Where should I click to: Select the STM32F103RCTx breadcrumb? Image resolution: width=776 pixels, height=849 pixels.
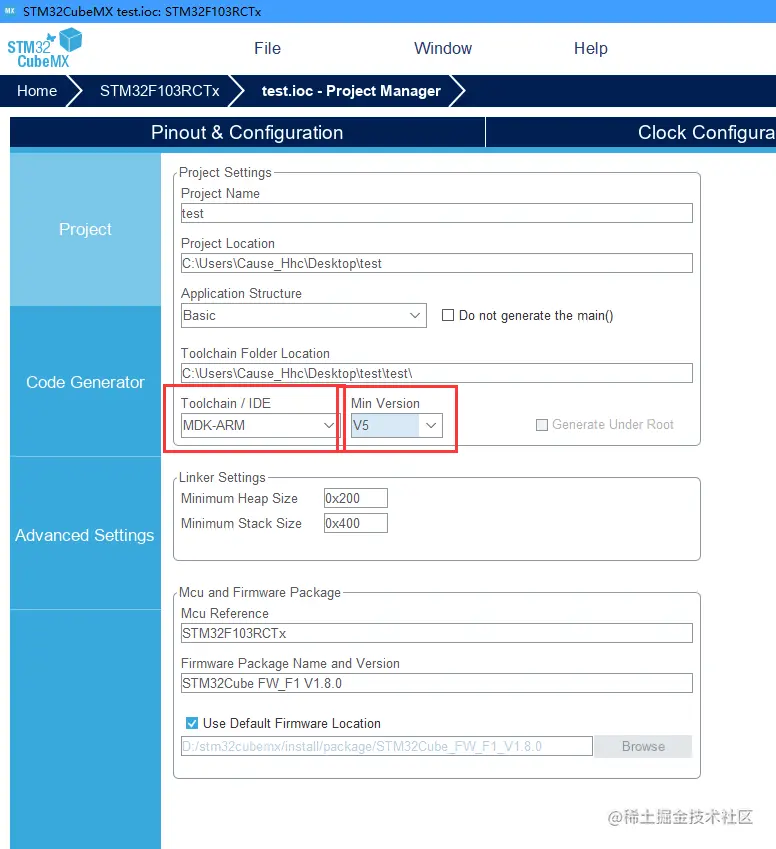click(x=159, y=90)
